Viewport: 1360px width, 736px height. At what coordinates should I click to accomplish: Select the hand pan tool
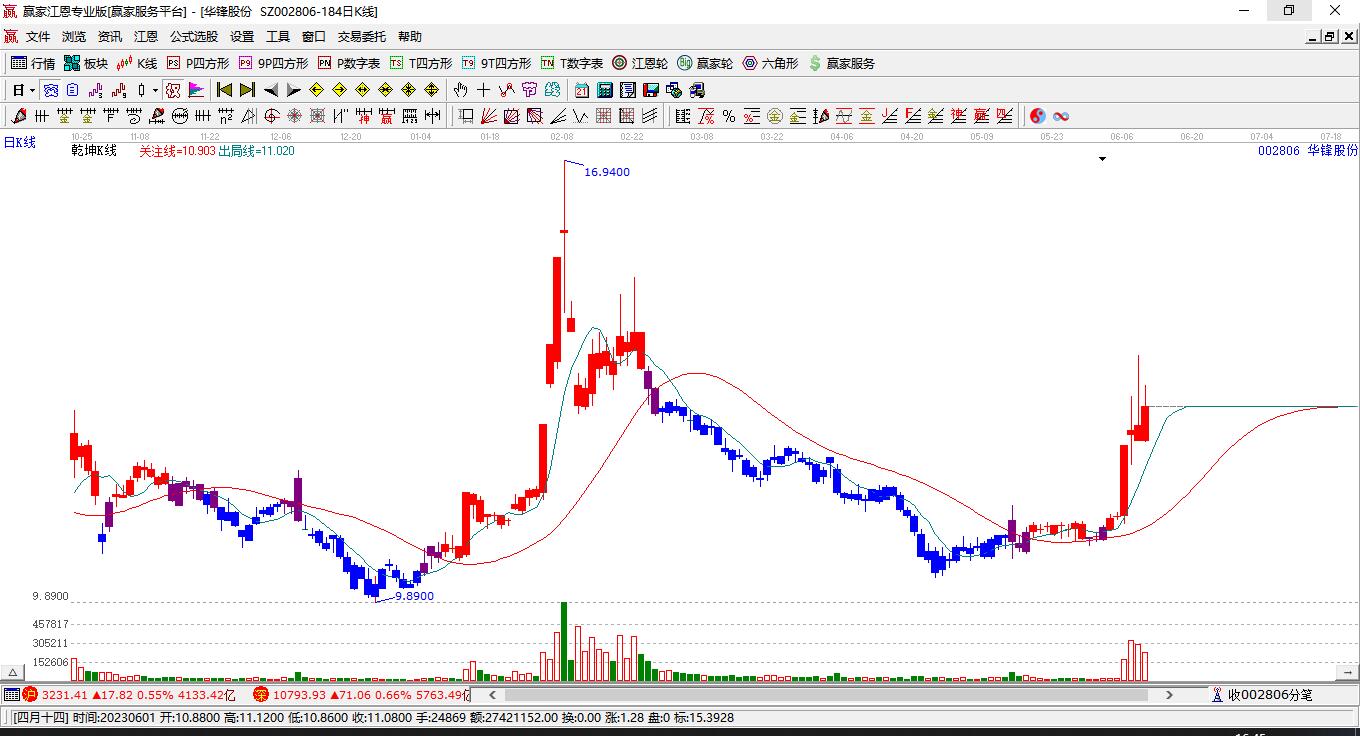461,90
